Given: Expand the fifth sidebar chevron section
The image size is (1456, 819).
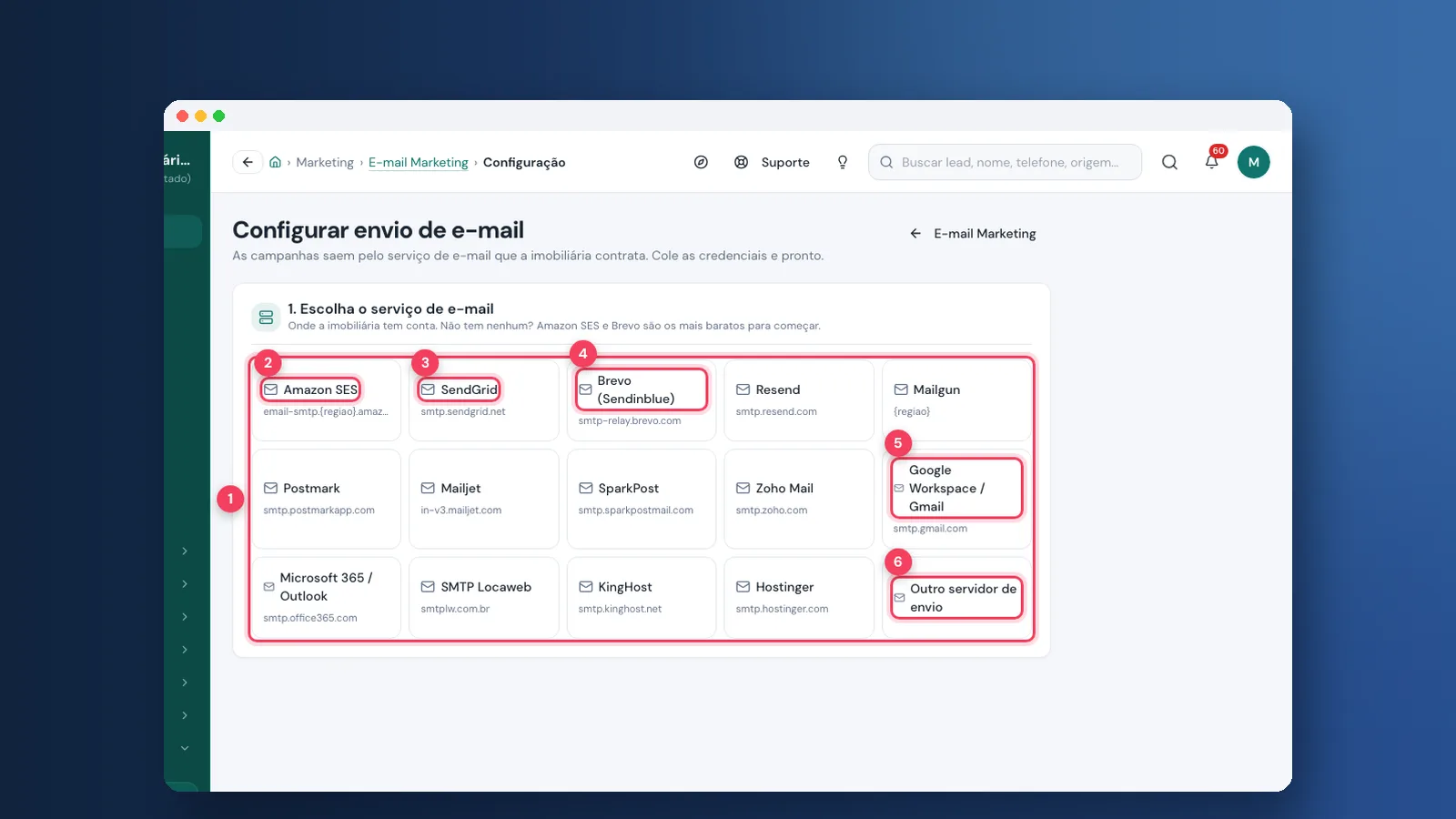Looking at the screenshot, I should click(x=185, y=682).
